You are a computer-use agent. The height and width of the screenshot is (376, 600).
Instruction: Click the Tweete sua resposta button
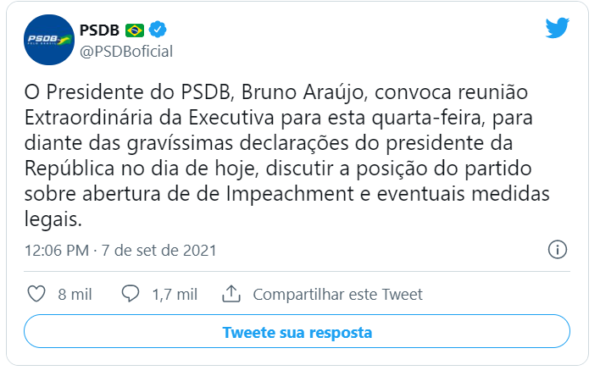tap(297, 331)
